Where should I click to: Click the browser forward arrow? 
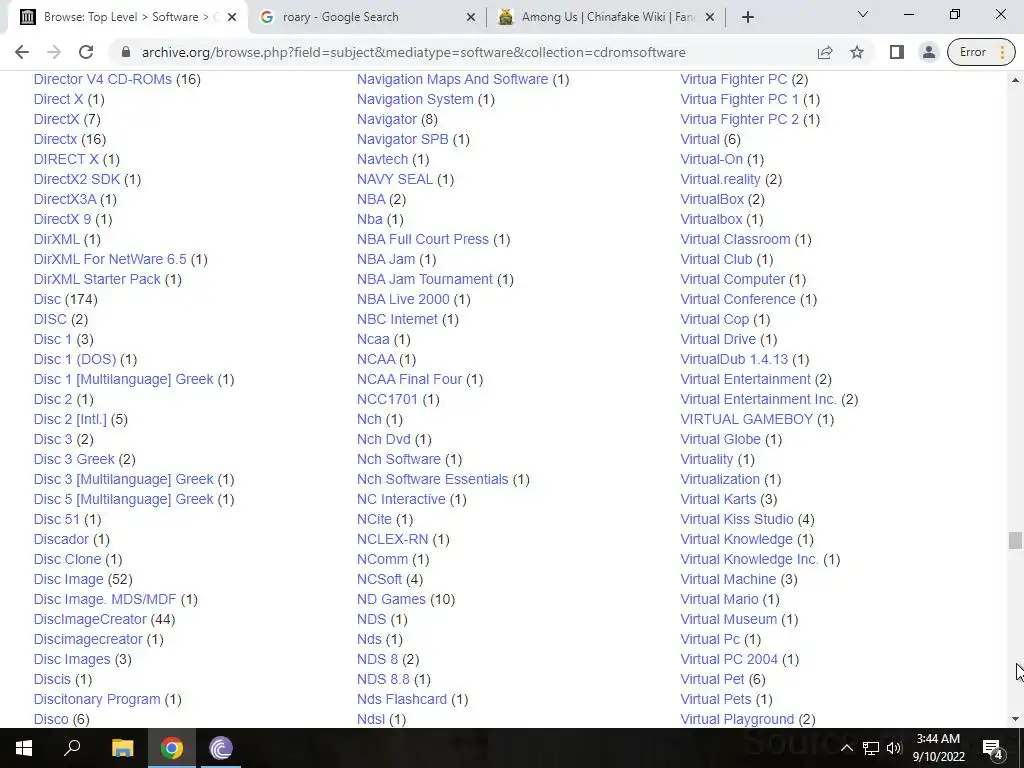[x=54, y=52]
